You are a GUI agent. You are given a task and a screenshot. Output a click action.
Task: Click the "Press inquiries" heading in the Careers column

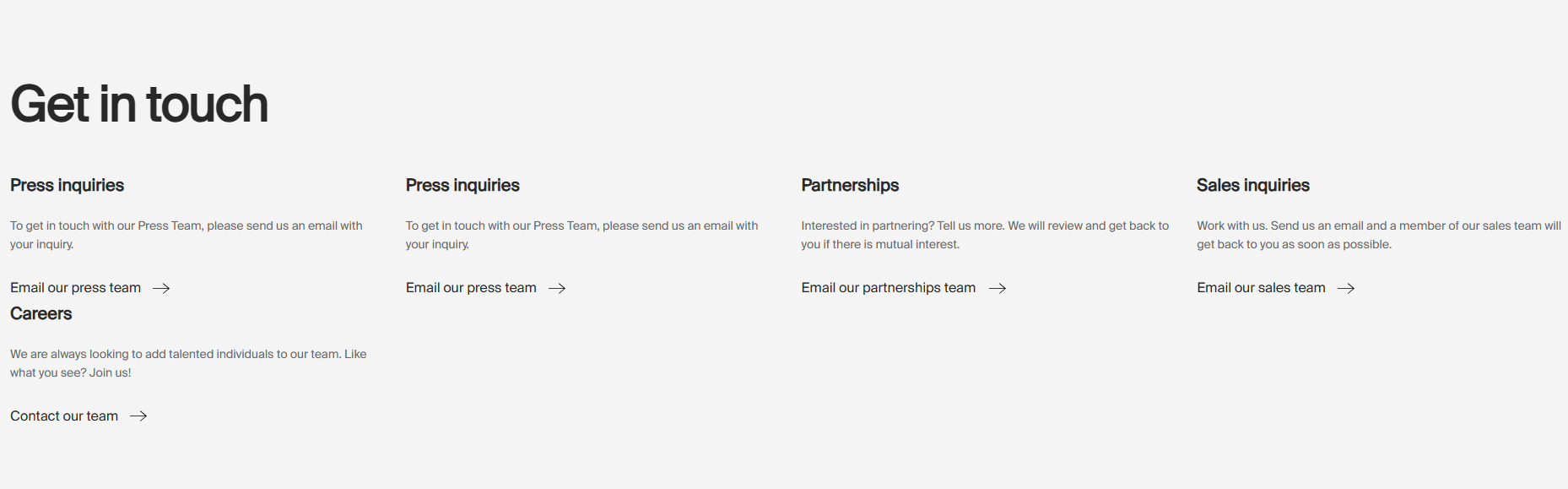click(67, 185)
